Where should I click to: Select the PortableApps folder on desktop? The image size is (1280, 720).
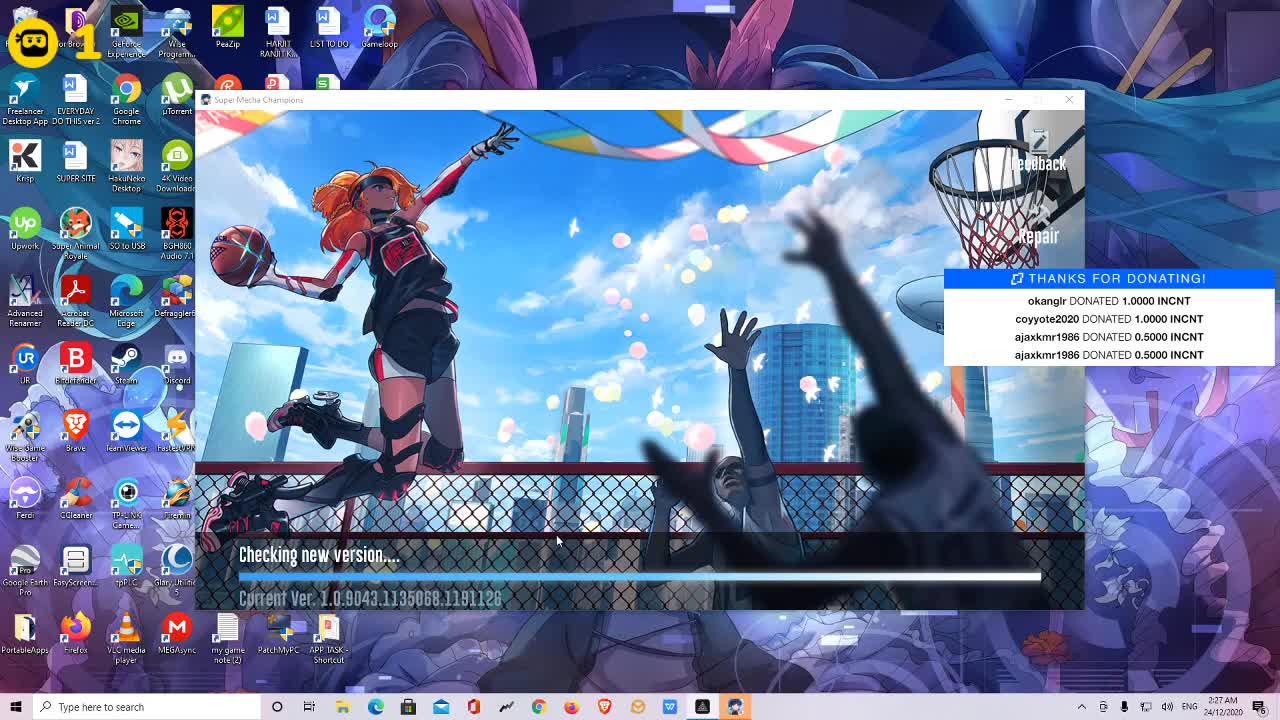(25, 633)
